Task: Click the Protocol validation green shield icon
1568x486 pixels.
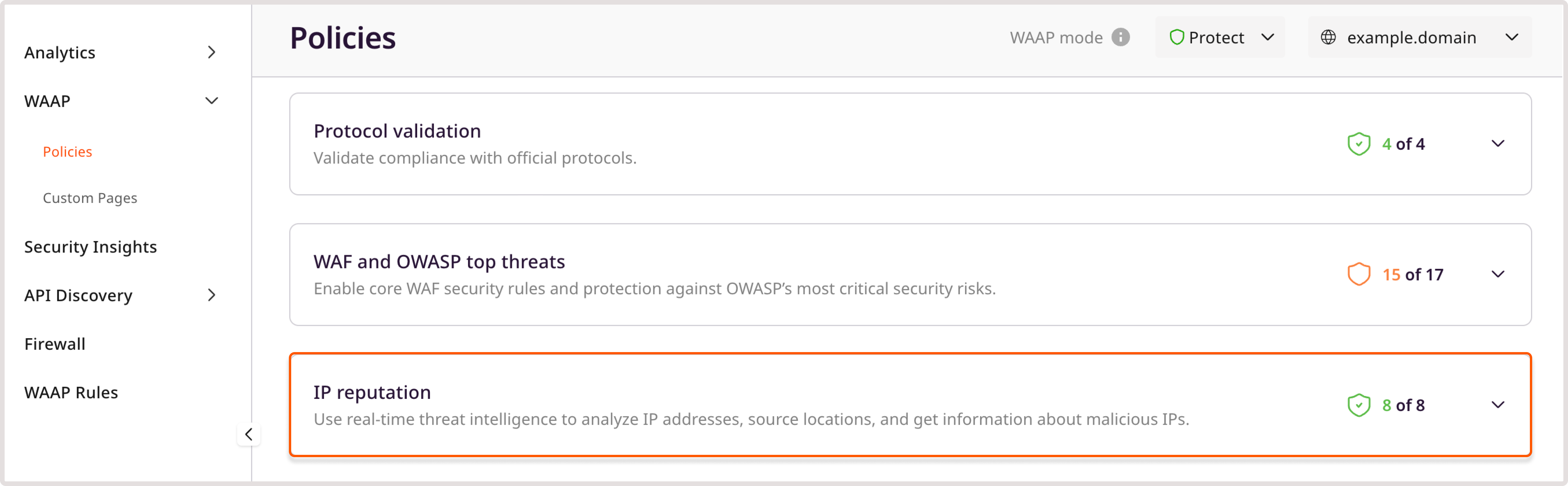Action: 1358,144
